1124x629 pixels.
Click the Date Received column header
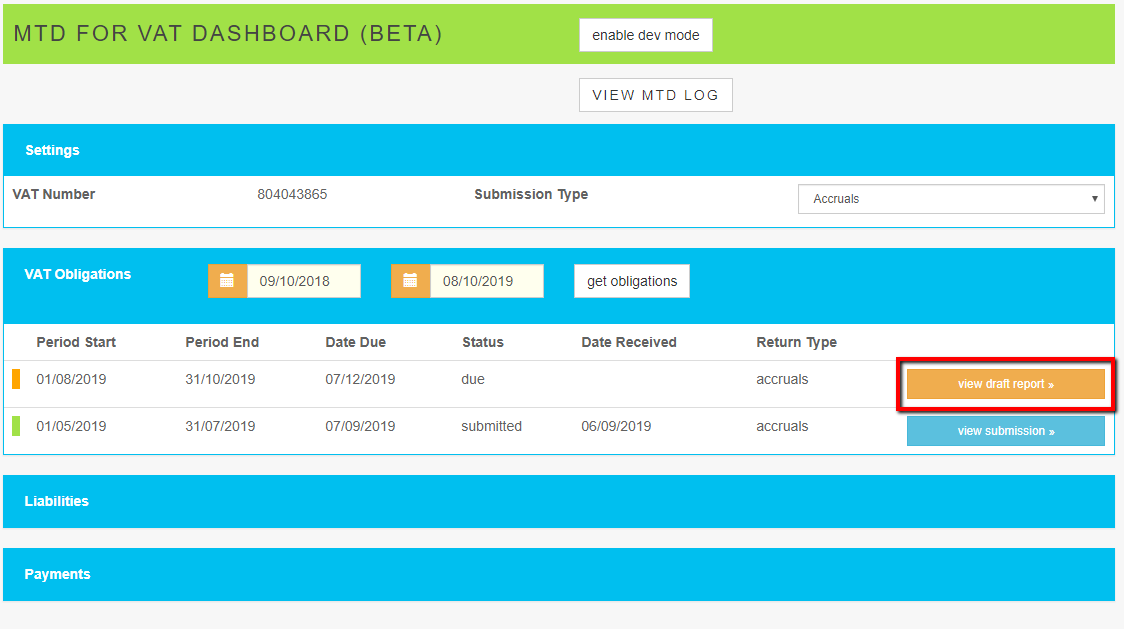[629, 342]
